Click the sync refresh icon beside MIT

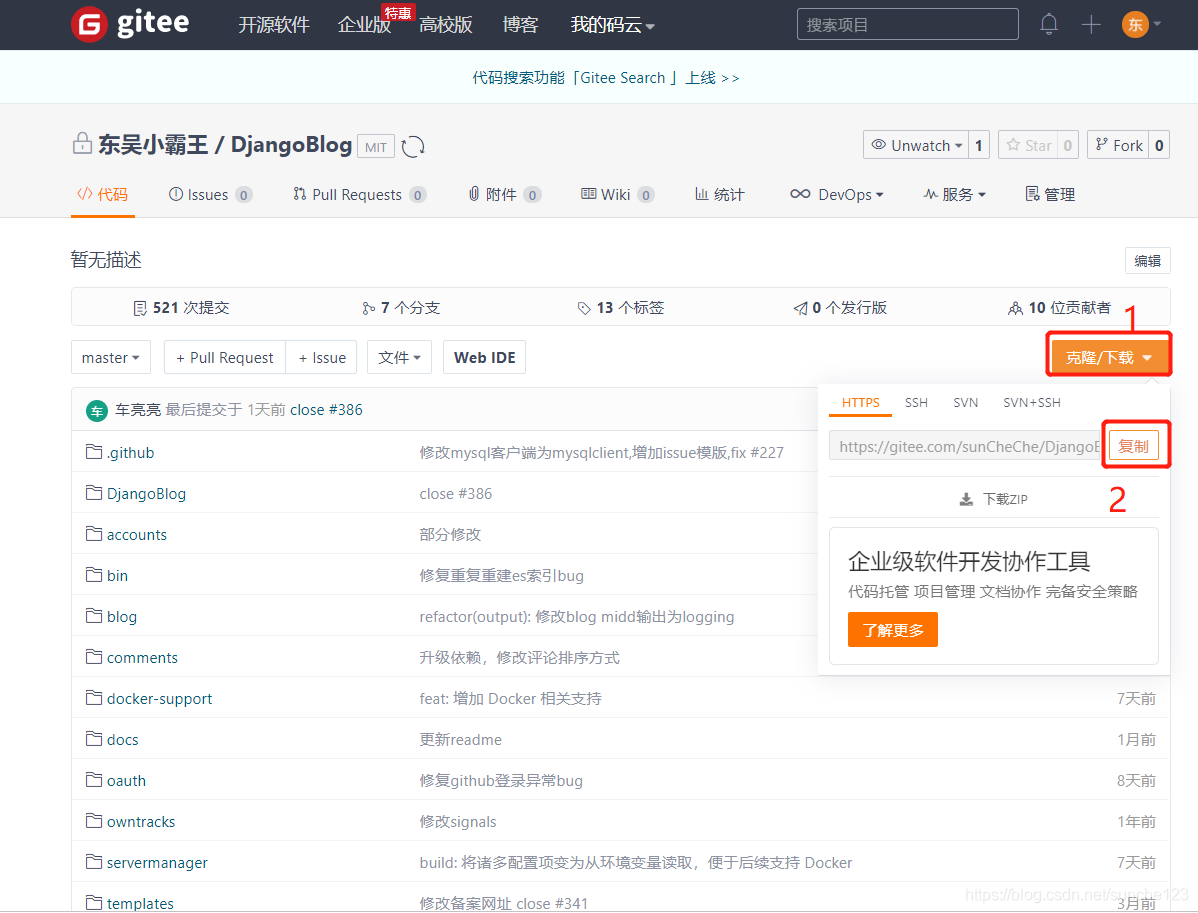click(413, 146)
